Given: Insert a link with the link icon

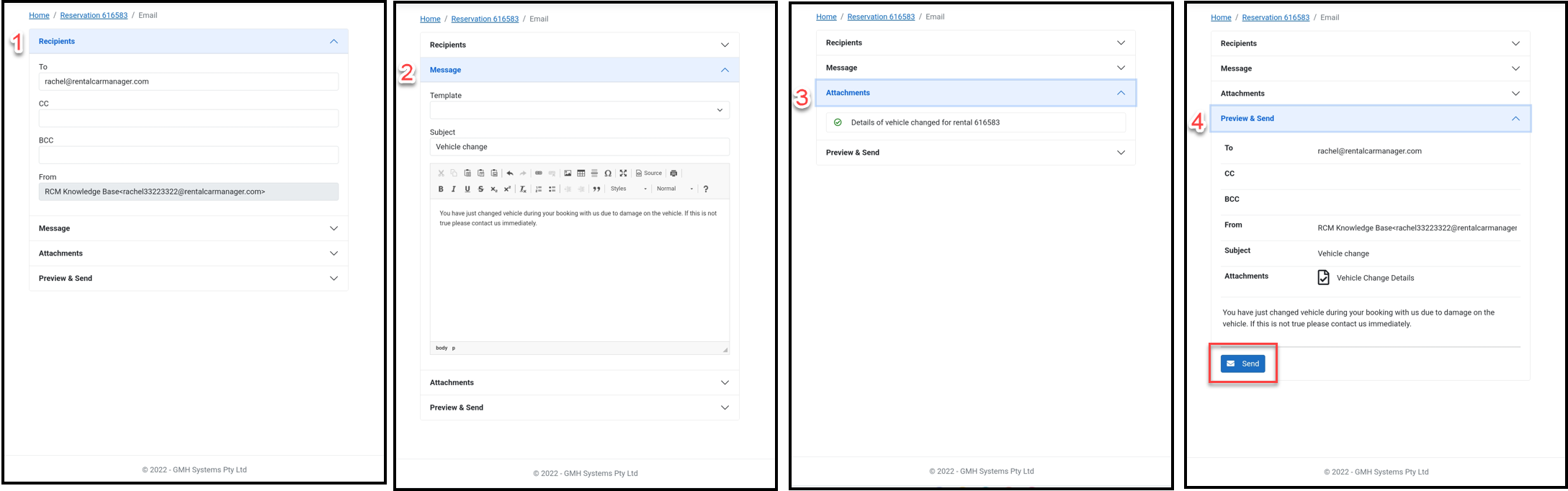Looking at the screenshot, I should coord(539,174).
